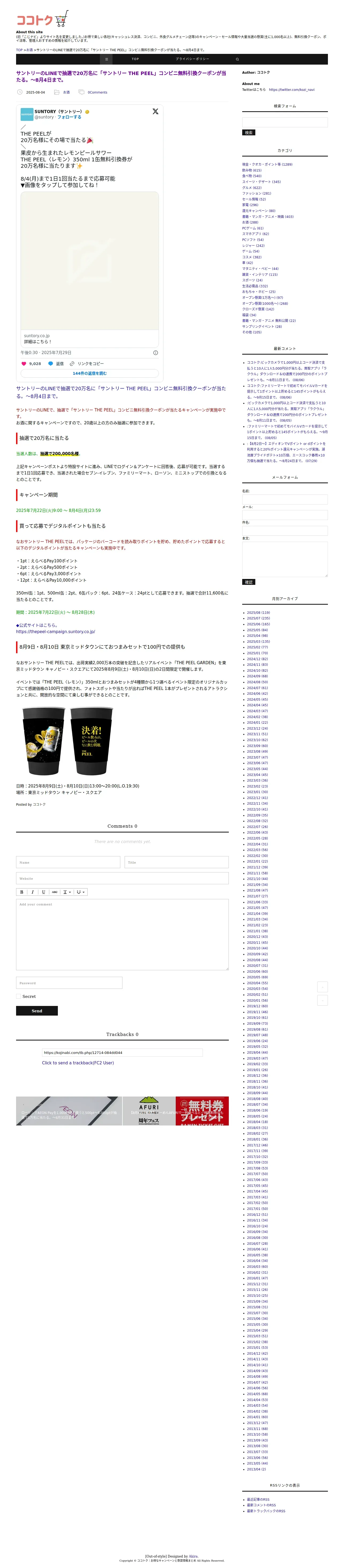Click the SUNTORY profile avatar in the tweet

27,114
